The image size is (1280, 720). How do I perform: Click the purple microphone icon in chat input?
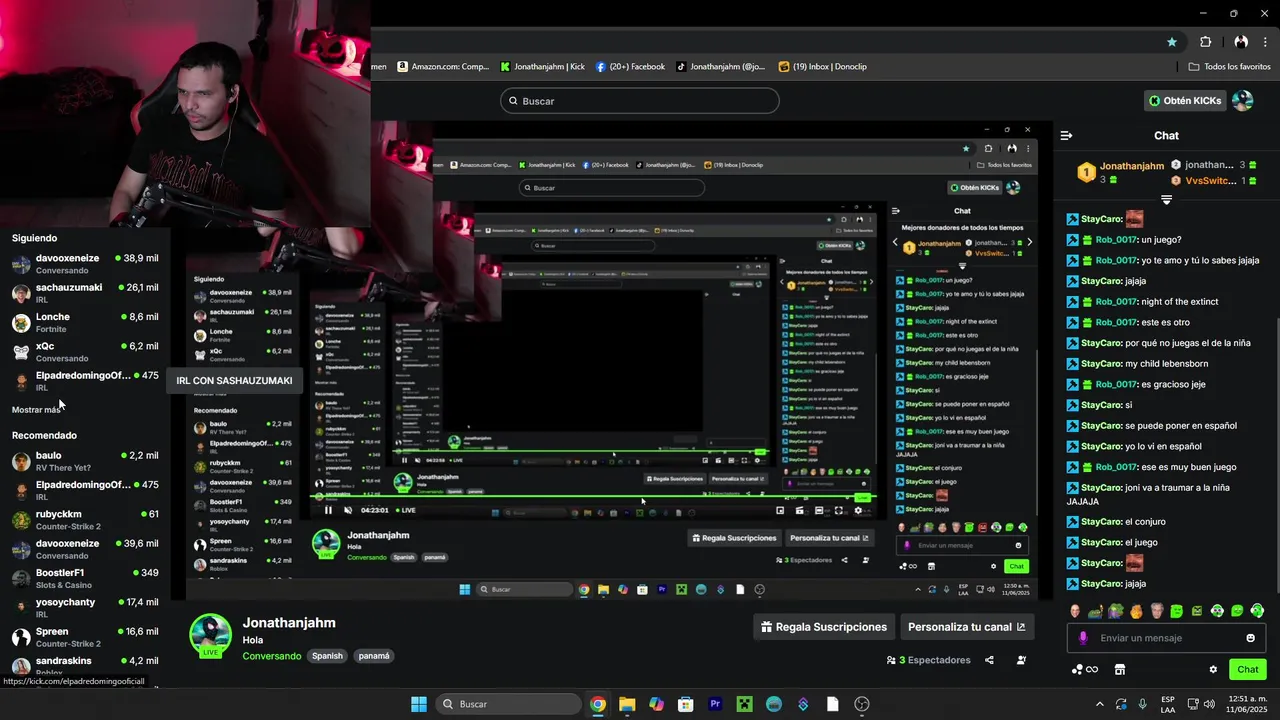click(x=1083, y=638)
